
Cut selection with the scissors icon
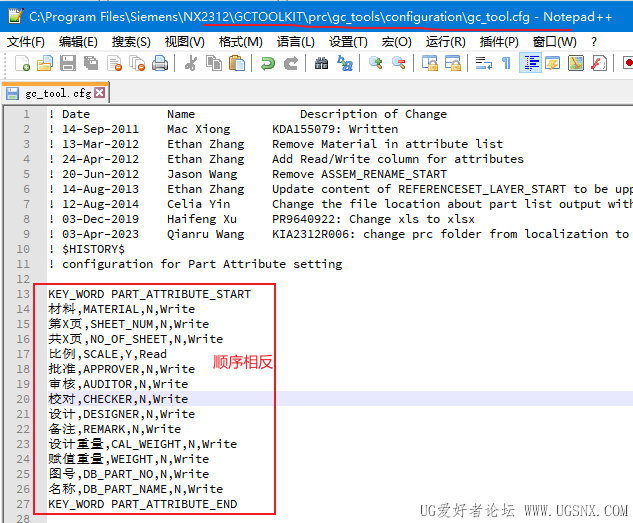[x=191, y=63]
